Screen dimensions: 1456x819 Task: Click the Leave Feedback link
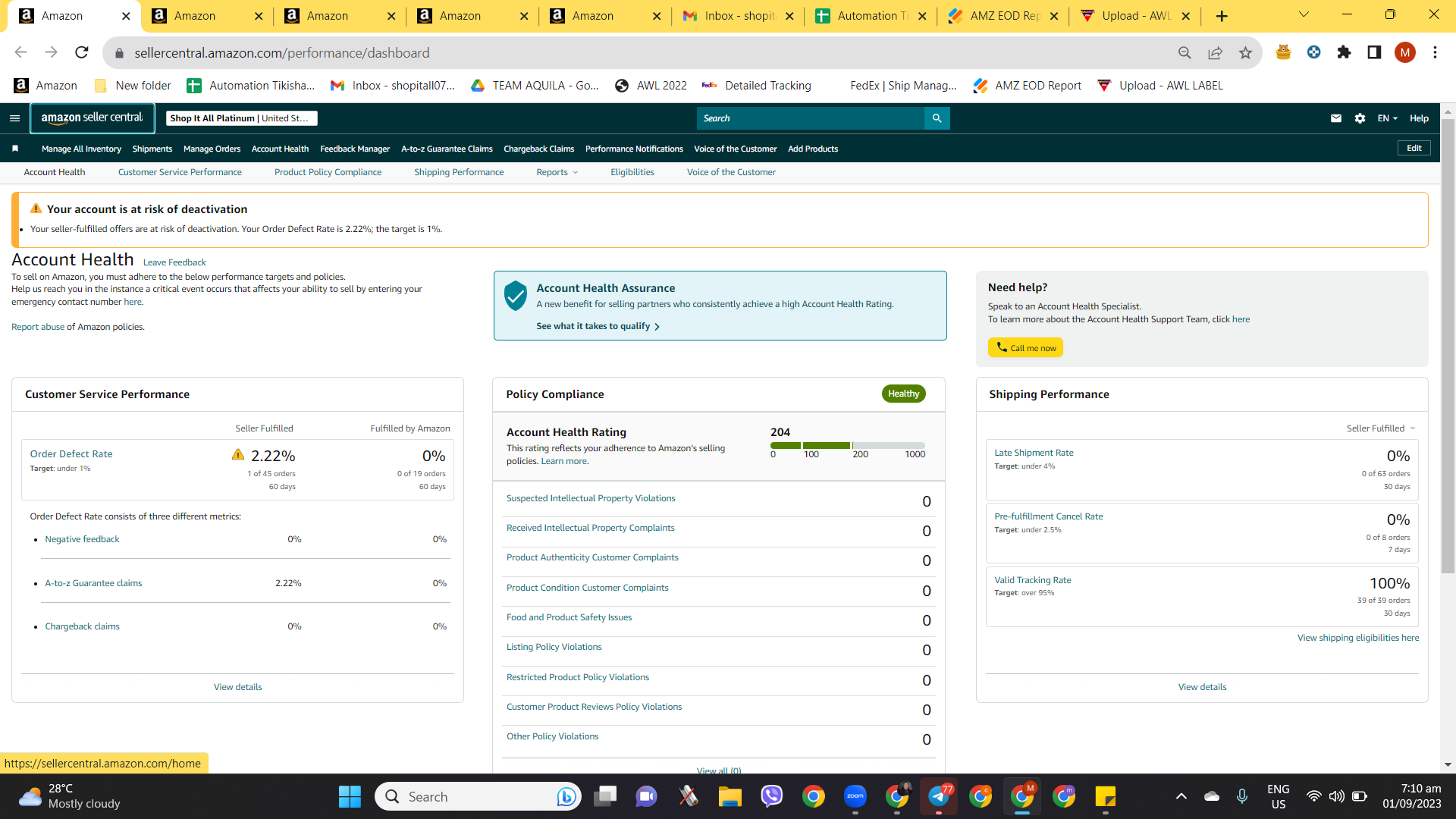[x=174, y=262]
